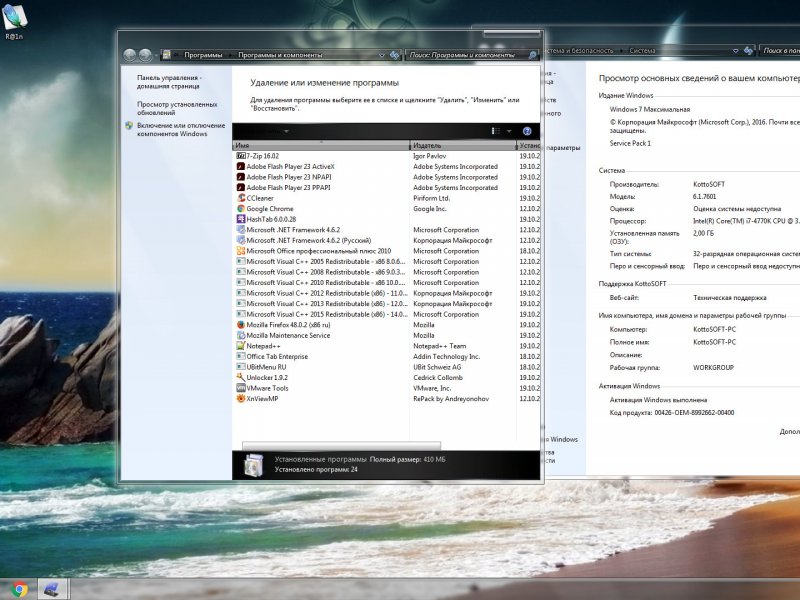Sort by the Издатель column header
This screenshot has height=600, width=800.
463,145
